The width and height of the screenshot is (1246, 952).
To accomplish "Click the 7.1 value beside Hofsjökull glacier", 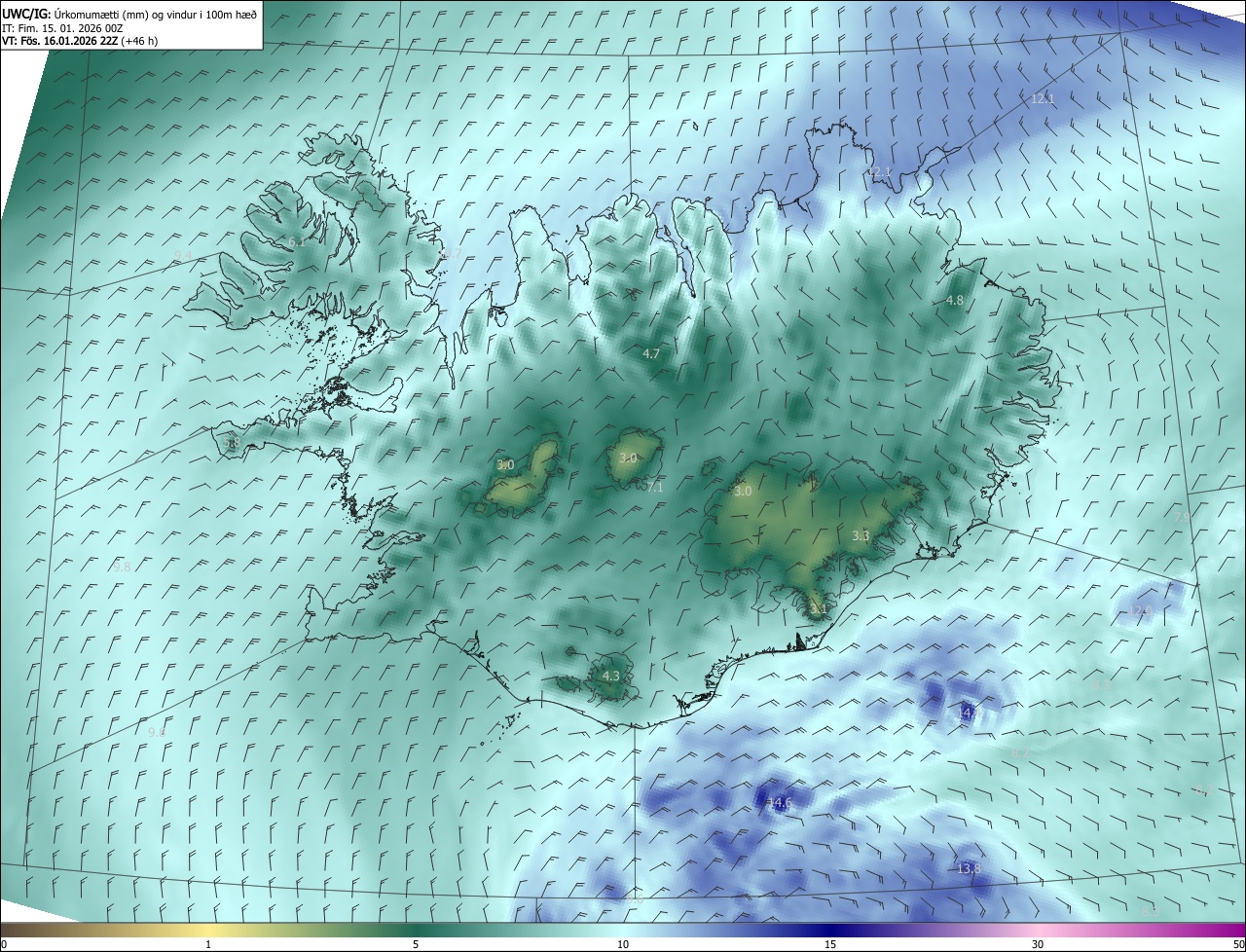I will [x=654, y=487].
